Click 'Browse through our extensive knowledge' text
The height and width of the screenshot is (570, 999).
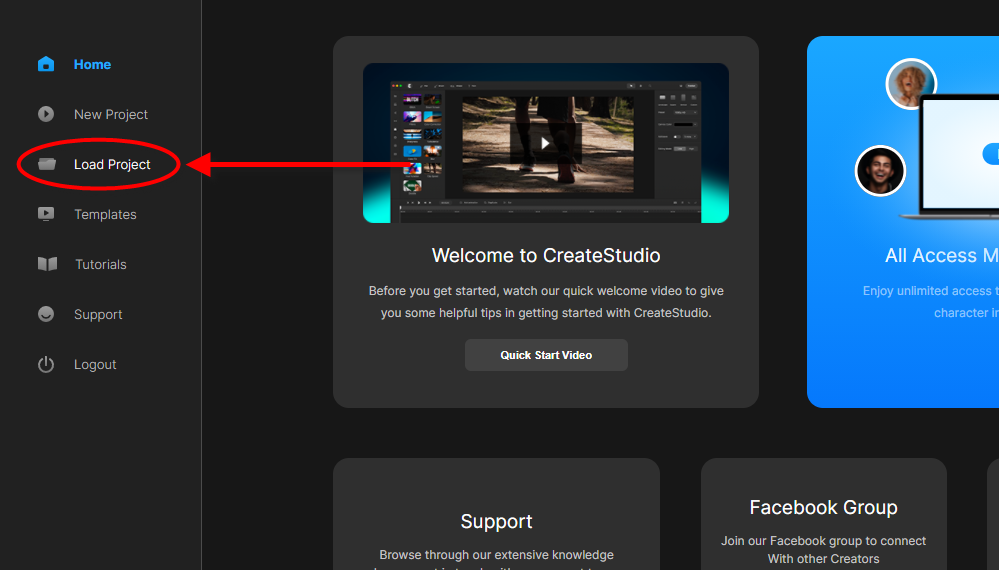point(496,555)
